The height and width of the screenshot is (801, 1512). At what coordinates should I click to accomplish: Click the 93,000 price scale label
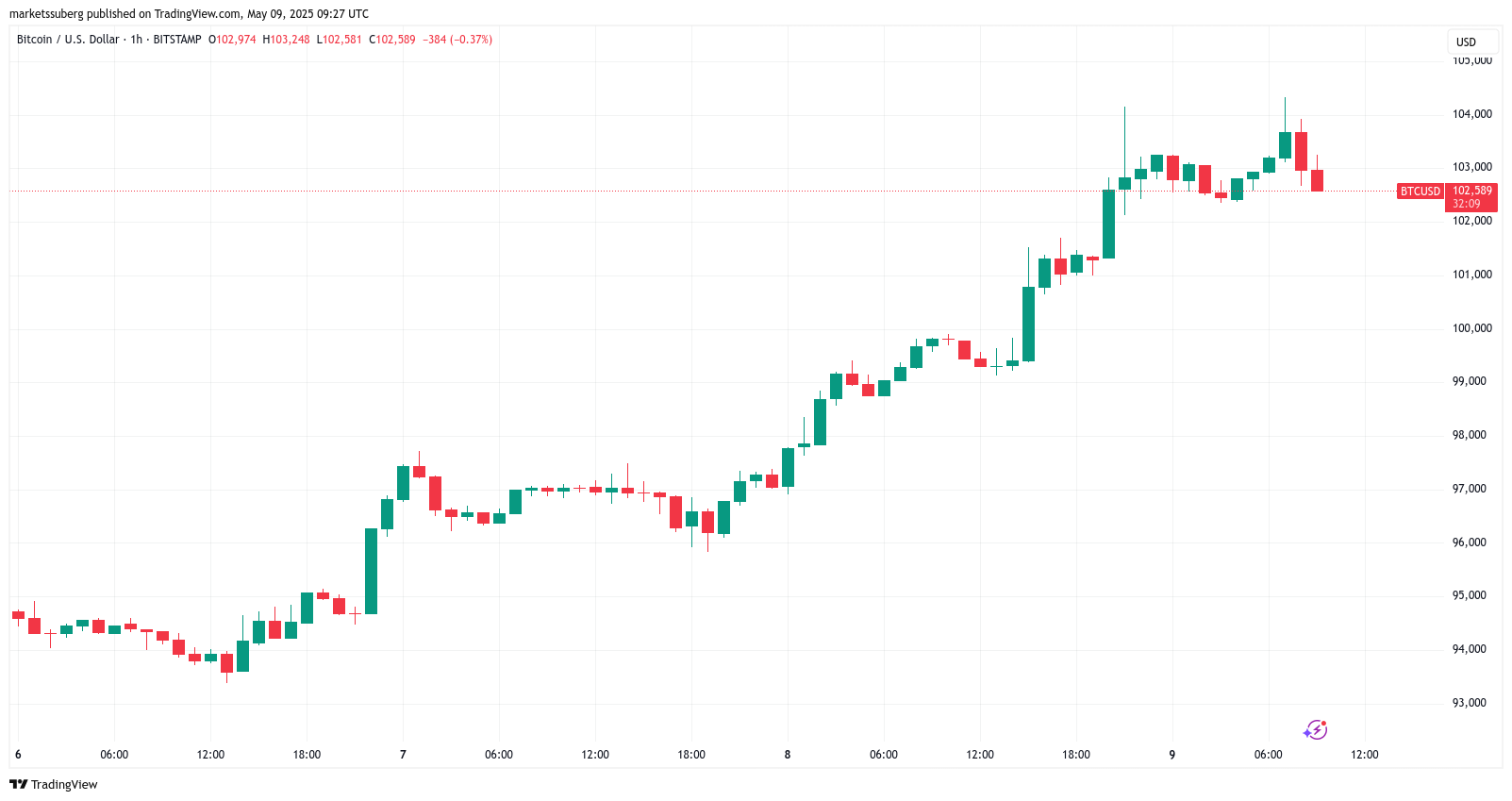click(1470, 703)
